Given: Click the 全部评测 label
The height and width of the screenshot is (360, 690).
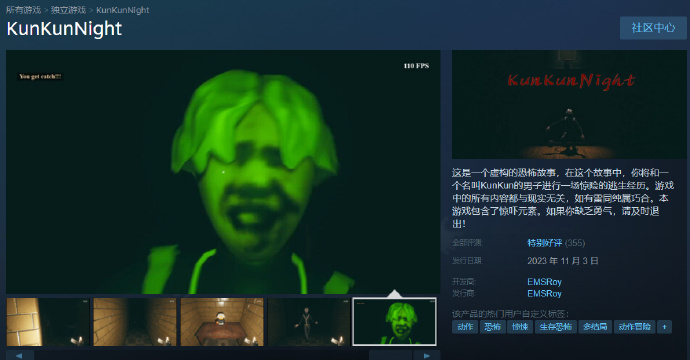Looking at the screenshot, I should (467, 242).
